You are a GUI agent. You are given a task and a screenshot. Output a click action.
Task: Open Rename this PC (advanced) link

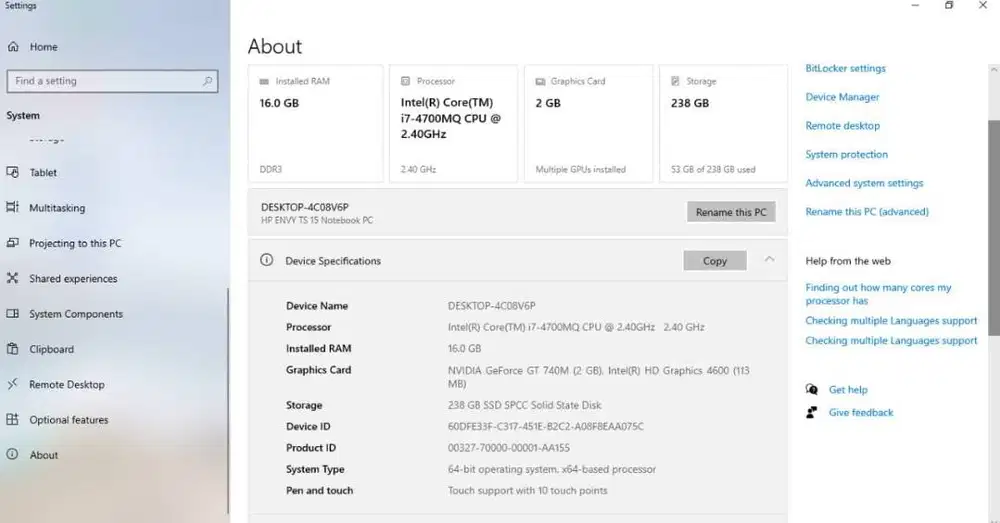tap(867, 212)
